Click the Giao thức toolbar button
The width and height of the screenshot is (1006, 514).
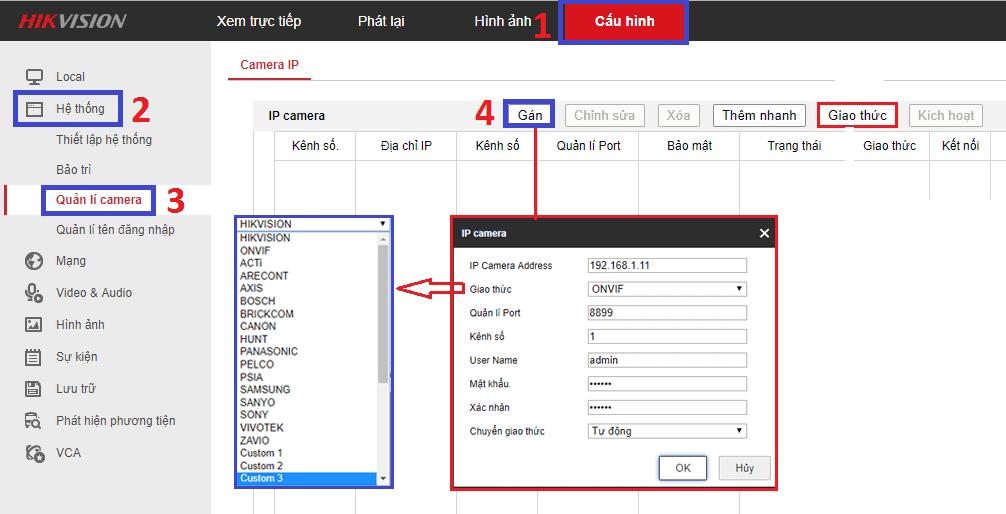click(857, 116)
